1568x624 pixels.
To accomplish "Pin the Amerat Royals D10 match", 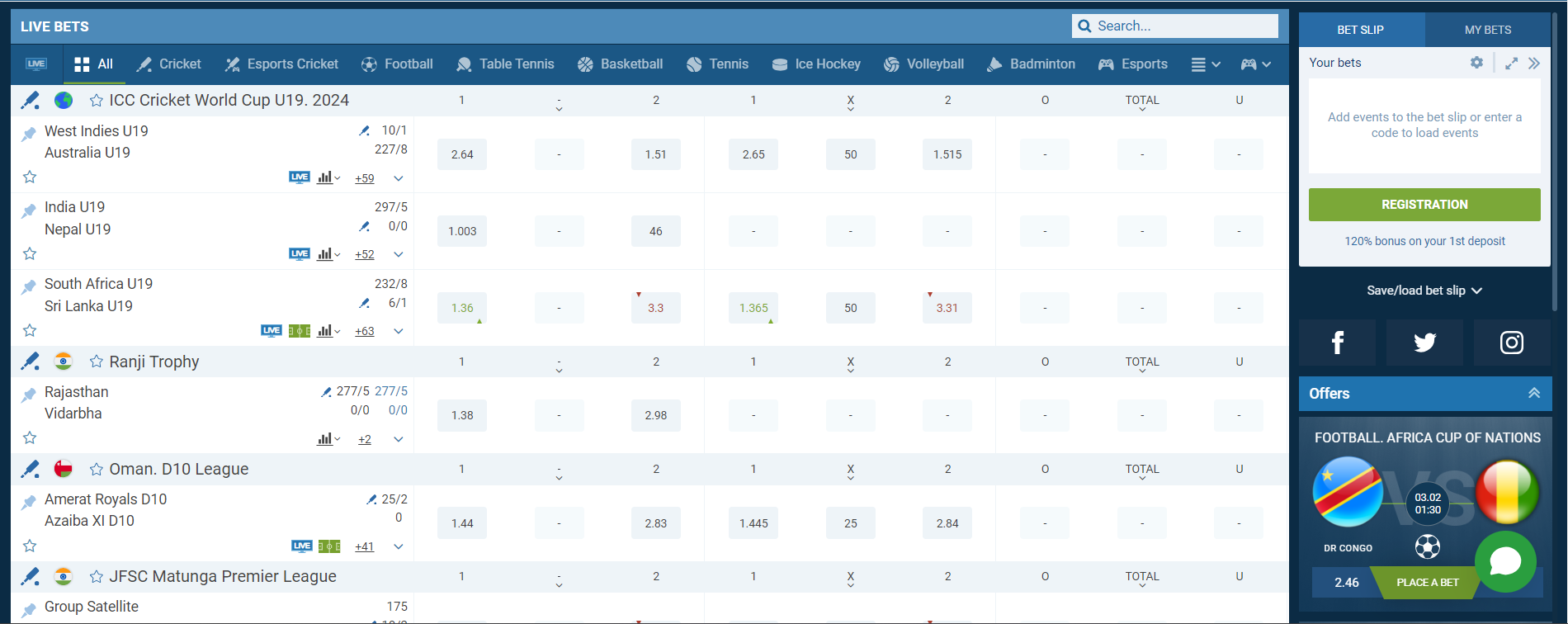I will coord(29,502).
